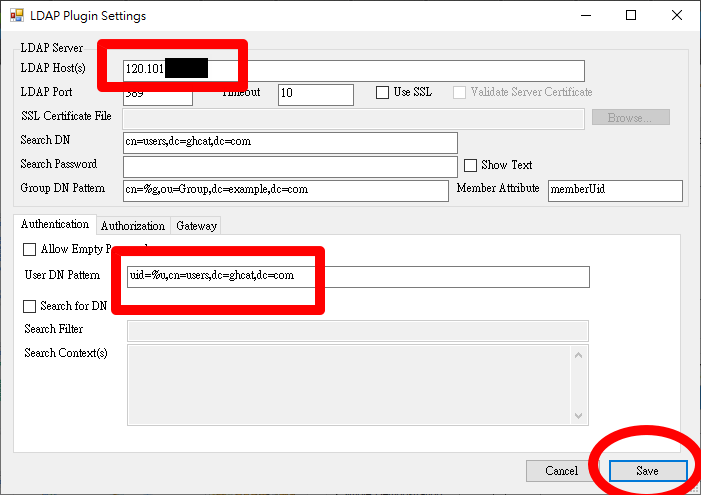Save the LDAP plugin settings

click(x=648, y=471)
